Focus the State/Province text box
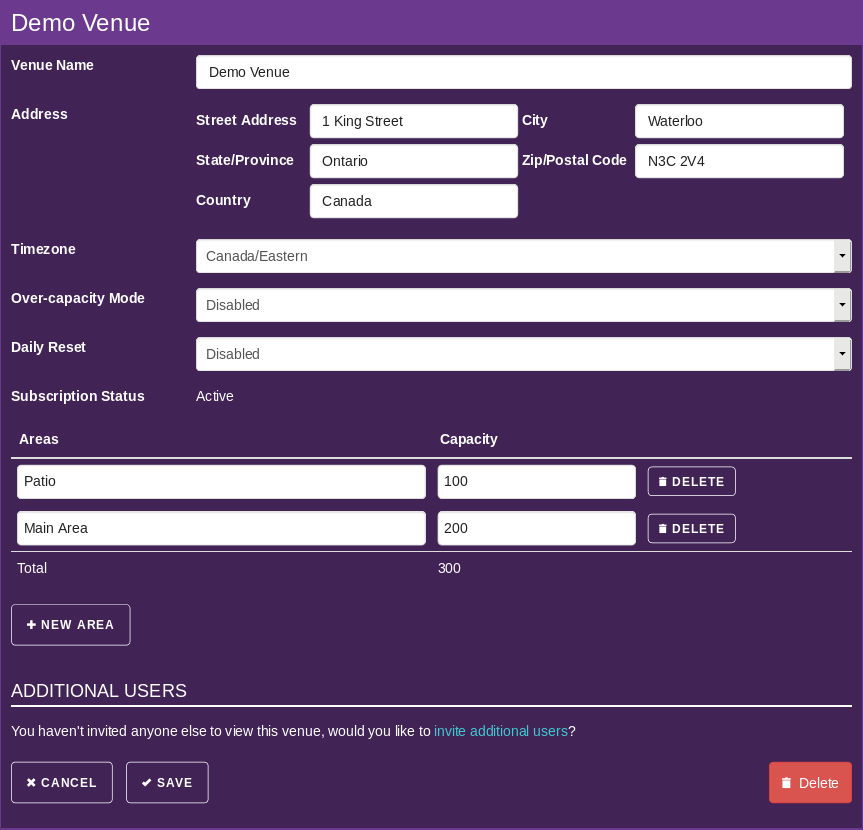Viewport: 863px width, 830px height. coord(413,161)
